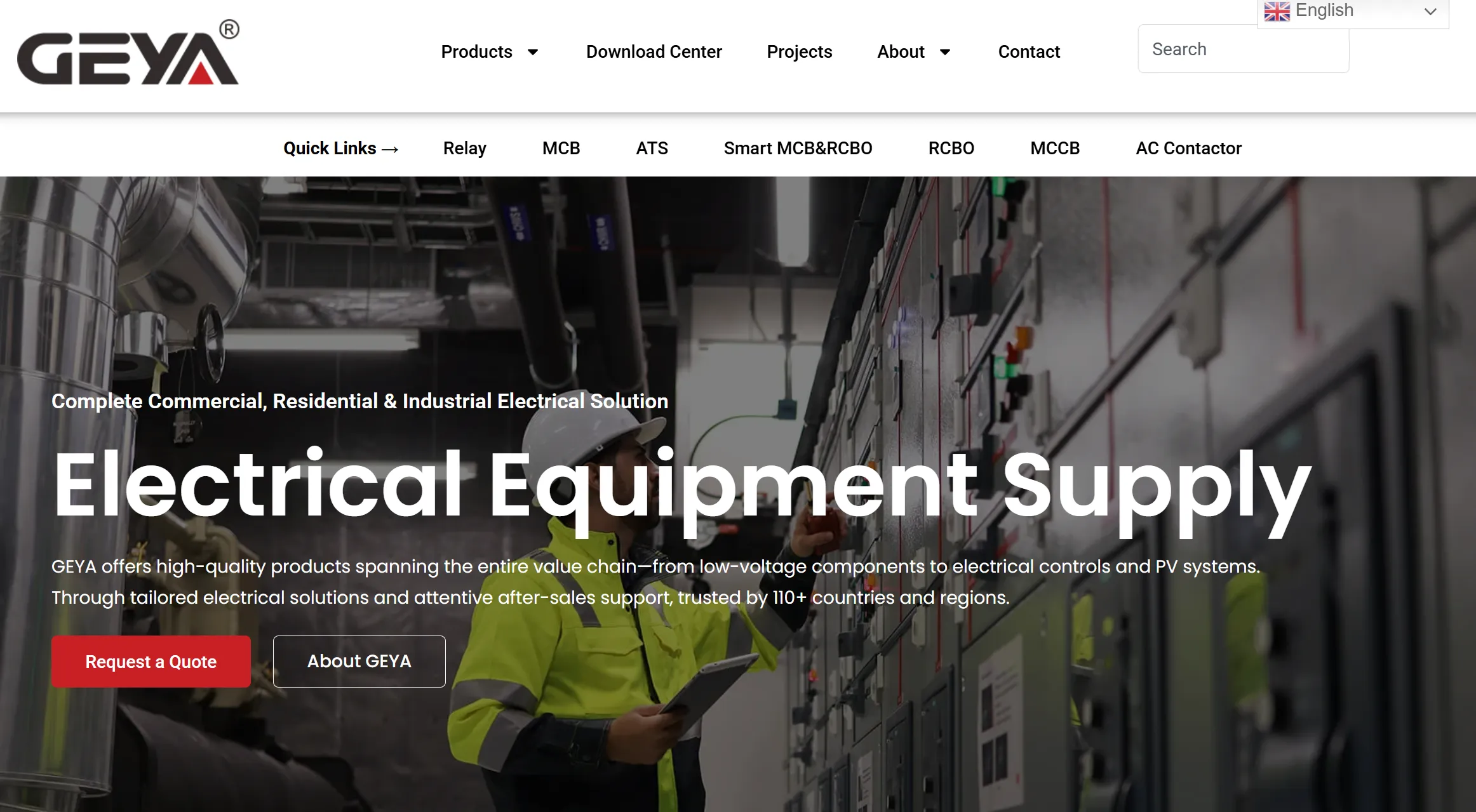This screenshot has height=812, width=1476.
Task: Click the Request a Quote button
Action: (x=151, y=662)
